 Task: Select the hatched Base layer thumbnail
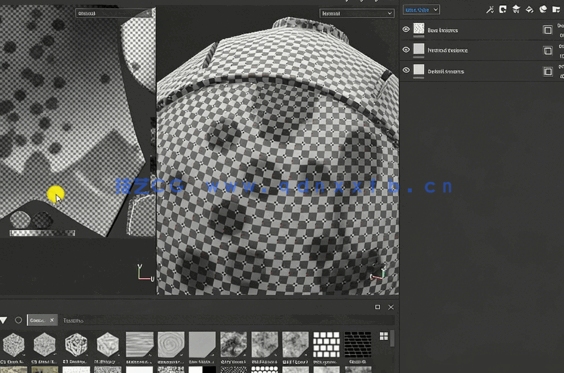pos(419,29)
